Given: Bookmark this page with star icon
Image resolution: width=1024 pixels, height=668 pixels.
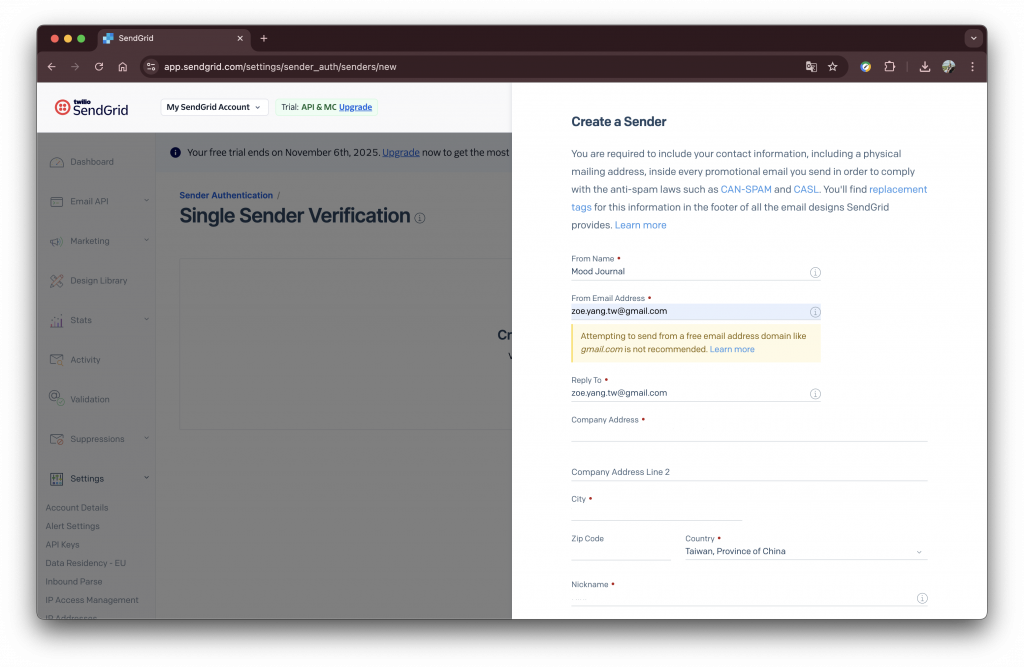Looking at the screenshot, I should tap(833, 67).
